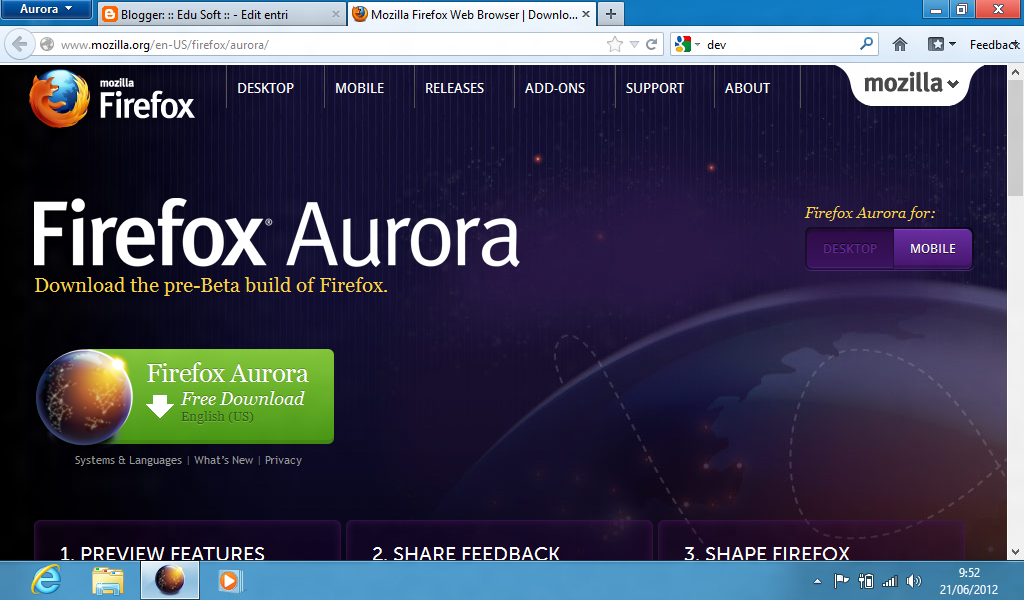Launch Internet Explorer from the taskbar
Screen dimensions: 1024x600
(46, 580)
